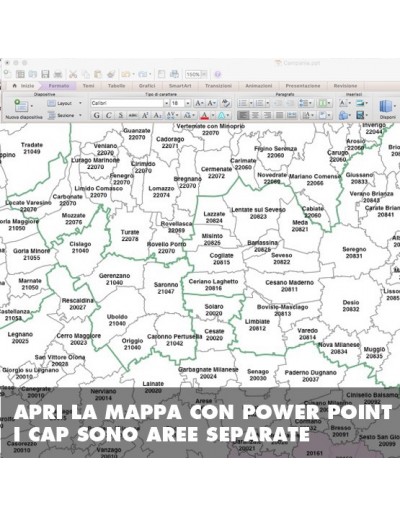Open the green columns dropdown
Image resolution: width=400 pixels, height=517 pixels.
324,103
